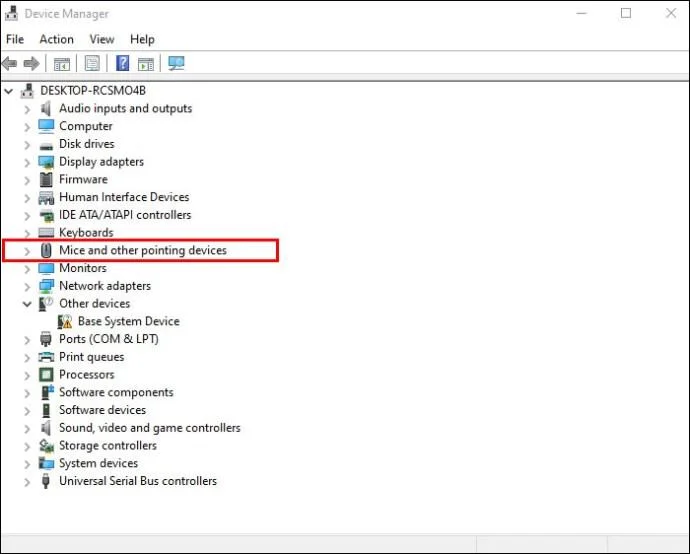The height and width of the screenshot is (554, 690).
Task: Click the Scan for hardware changes monitor icon
Action: (x=176, y=64)
